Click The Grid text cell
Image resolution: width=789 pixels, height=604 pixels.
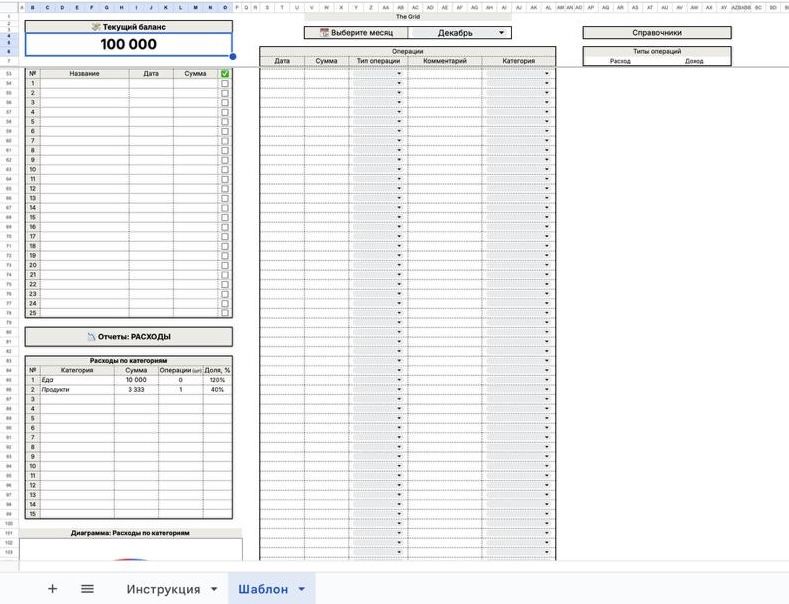[x=408, y=17]
